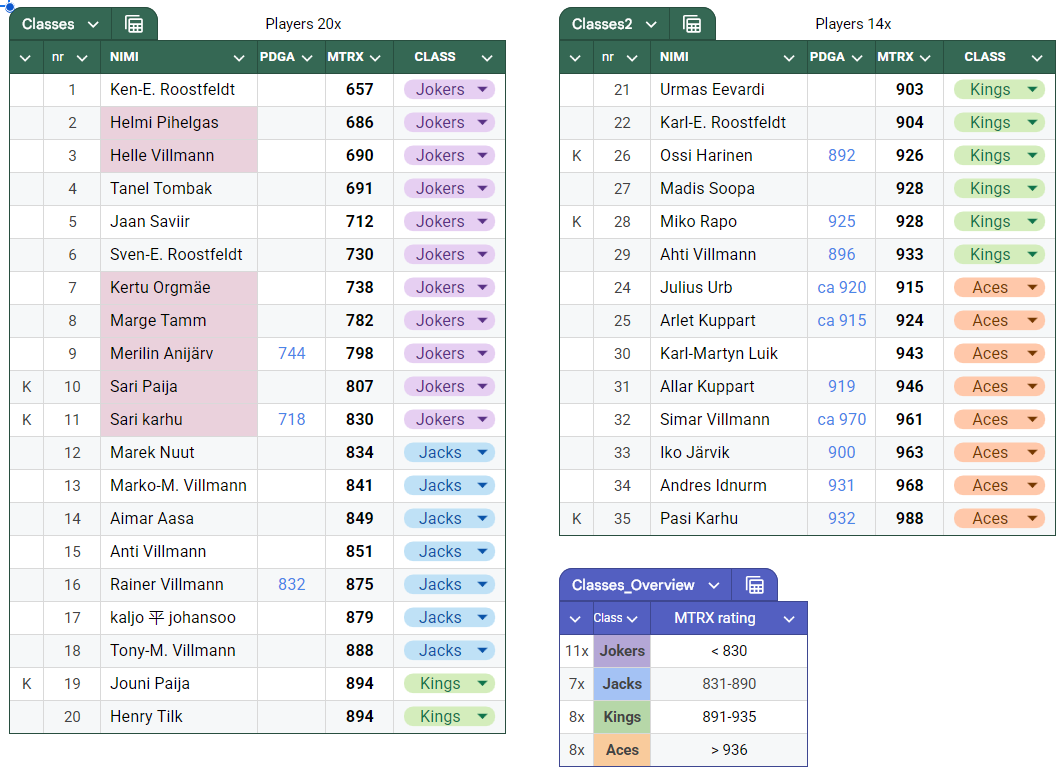Viewport: 1063px width, 772px height.
Task: Click PDGA rating 832 for Rainer Villmann
Action: click(x=291, y=585)
